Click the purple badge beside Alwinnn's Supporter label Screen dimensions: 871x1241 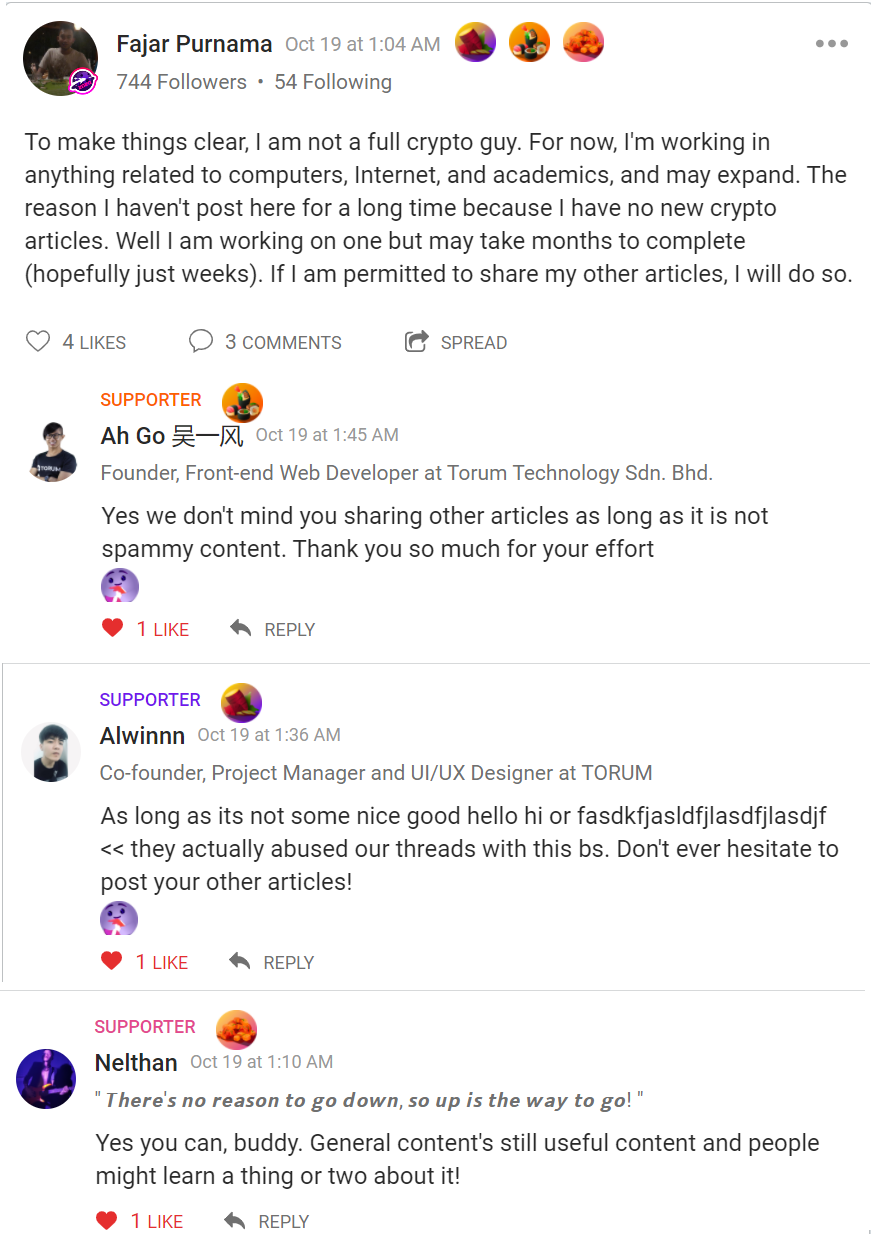coord(241,703)
